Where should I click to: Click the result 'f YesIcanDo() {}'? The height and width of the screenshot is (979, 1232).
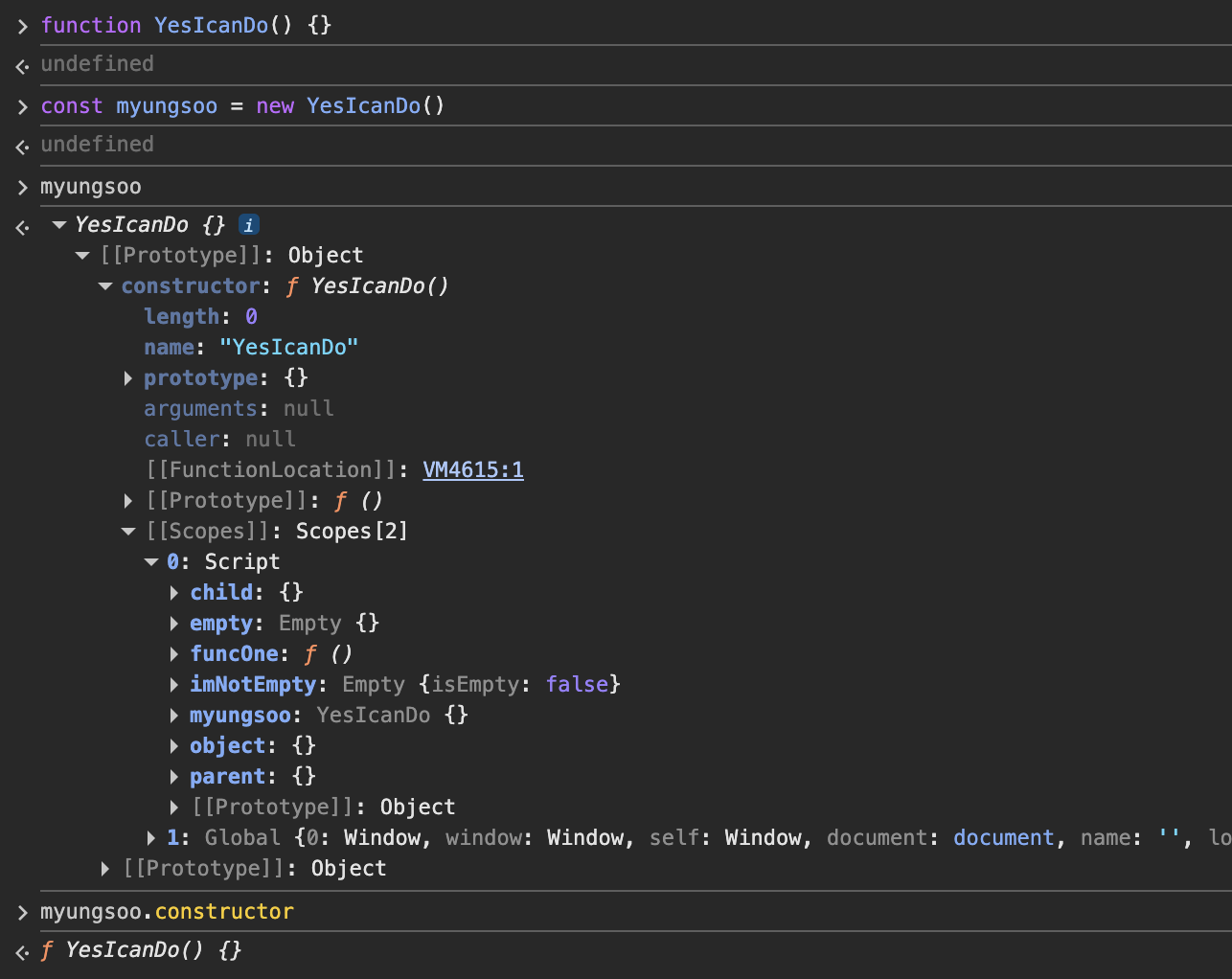141,950
